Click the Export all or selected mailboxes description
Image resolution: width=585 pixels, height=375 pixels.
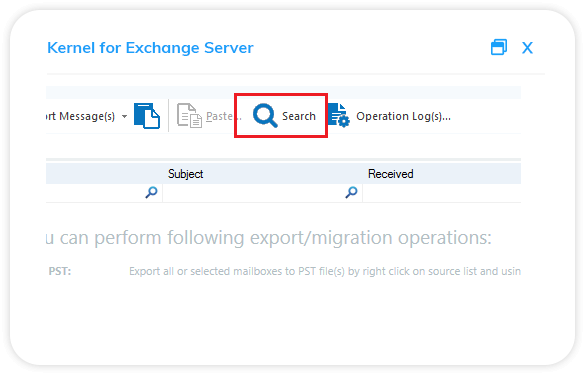(325, 271)
